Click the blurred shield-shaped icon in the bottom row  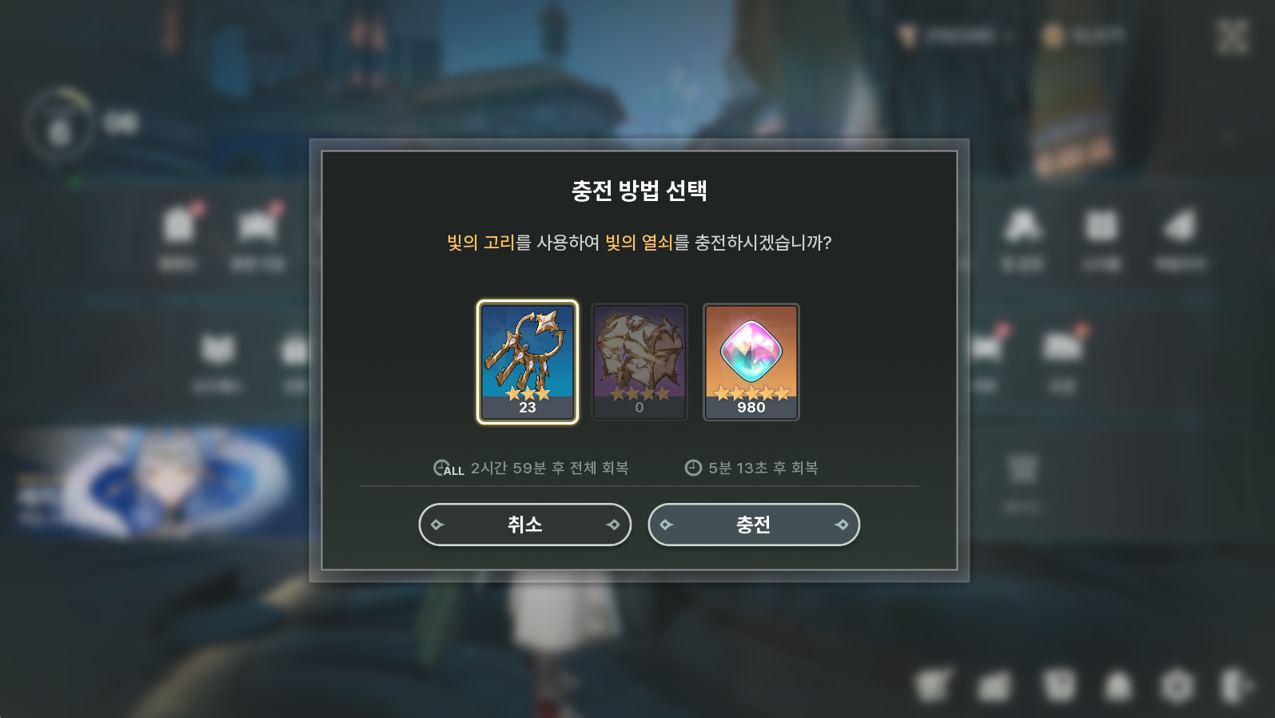(x=1058, y=686)
